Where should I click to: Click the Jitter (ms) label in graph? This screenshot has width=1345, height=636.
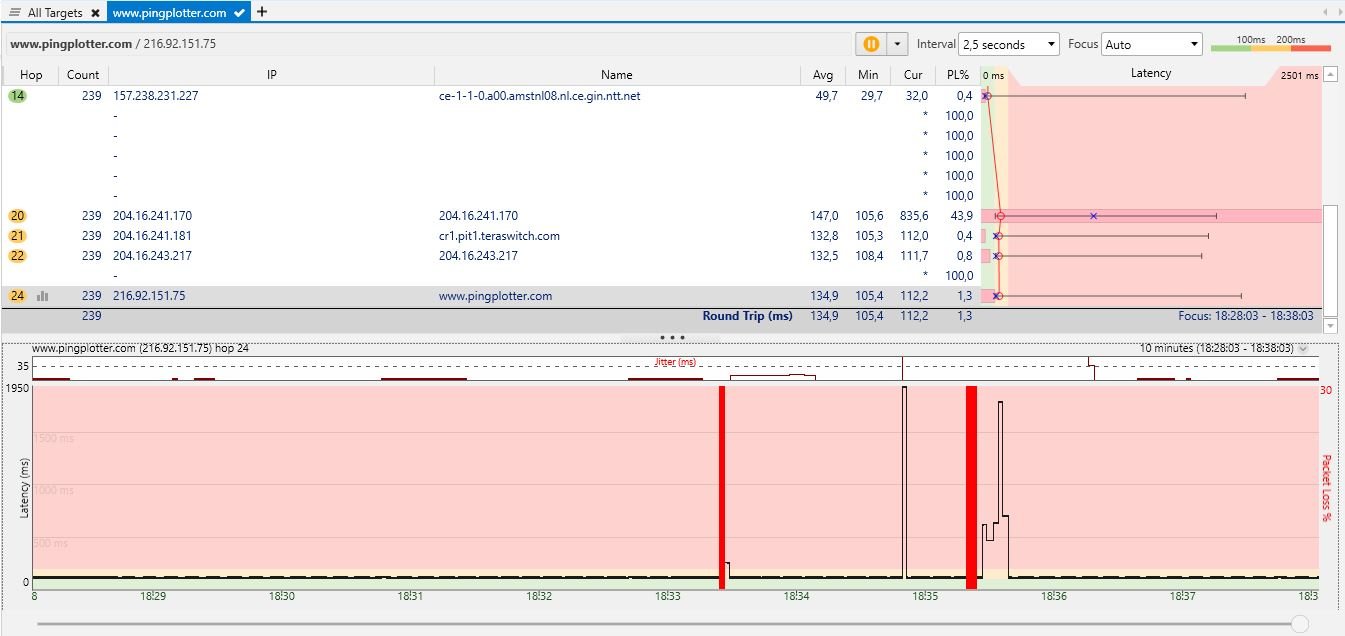pos(675,362)
